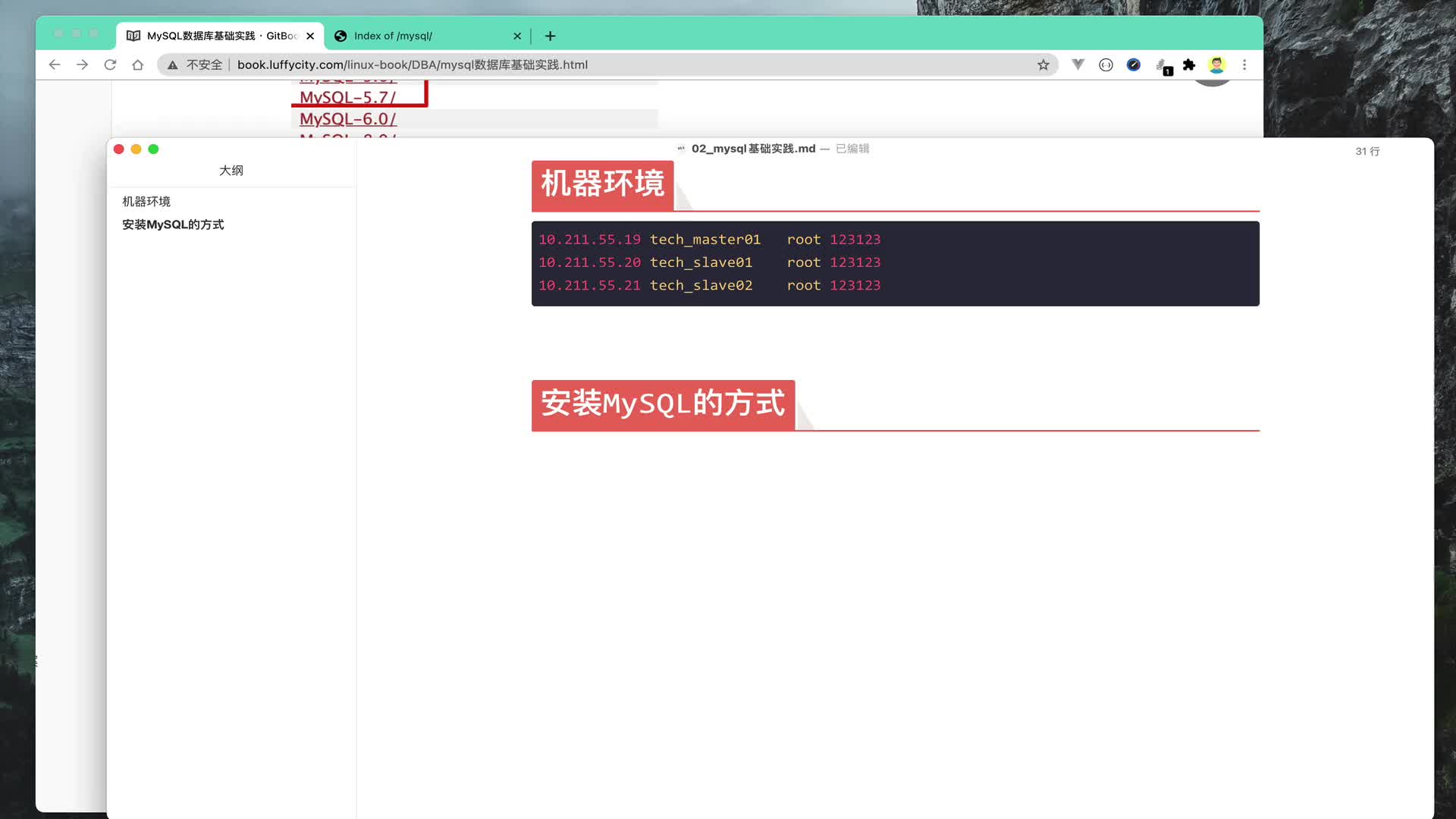Screen dimensions: 1456x819
Task: Open the MySQL-6.0/ directory link
Action: point(348,119)
